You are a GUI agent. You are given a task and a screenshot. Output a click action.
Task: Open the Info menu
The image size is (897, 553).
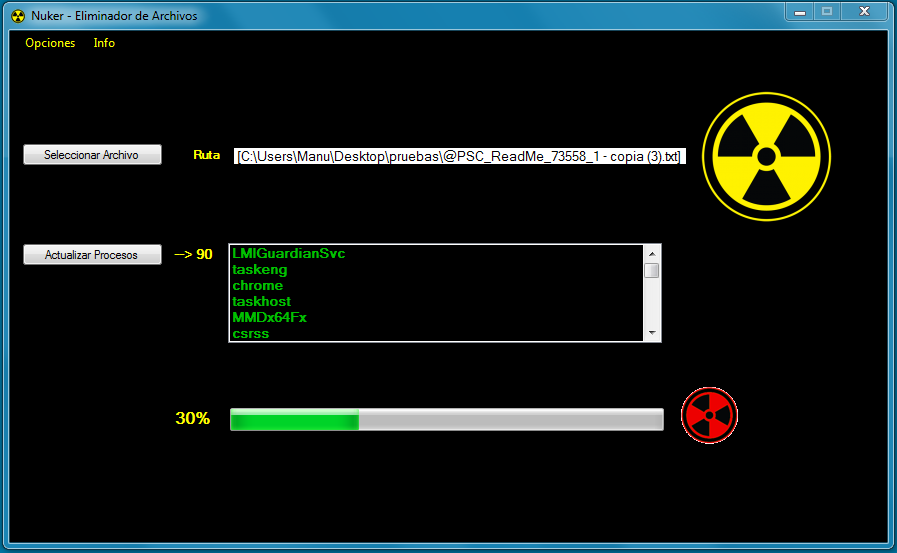(x=104, y=43)
